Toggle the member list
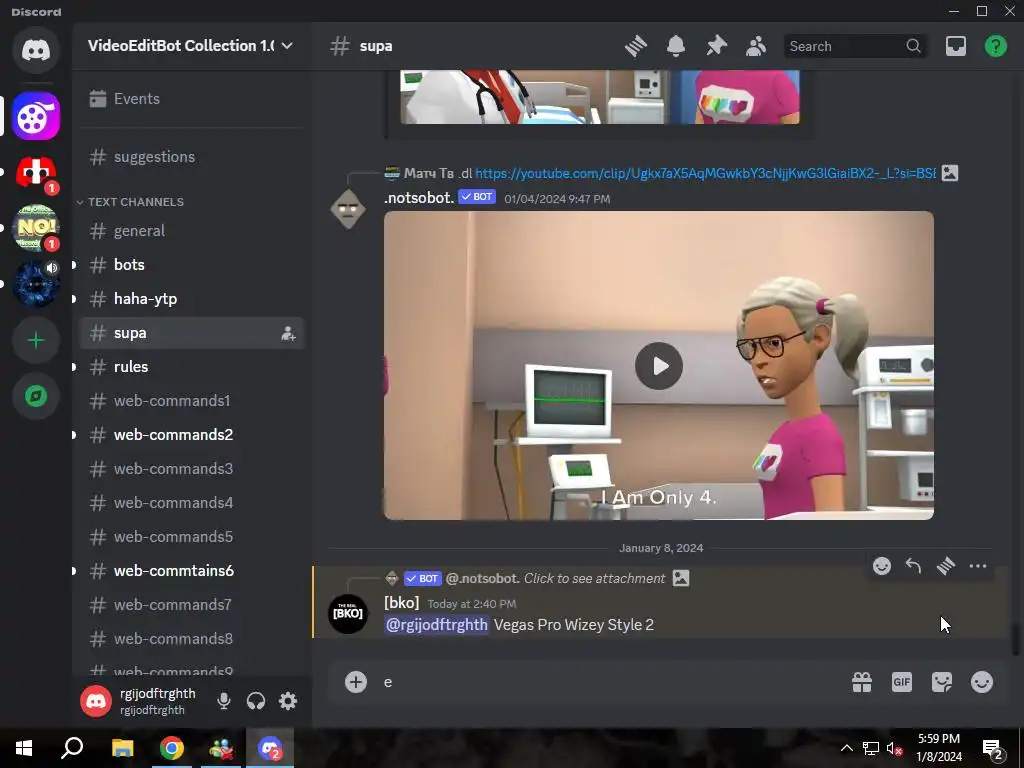 756,46
